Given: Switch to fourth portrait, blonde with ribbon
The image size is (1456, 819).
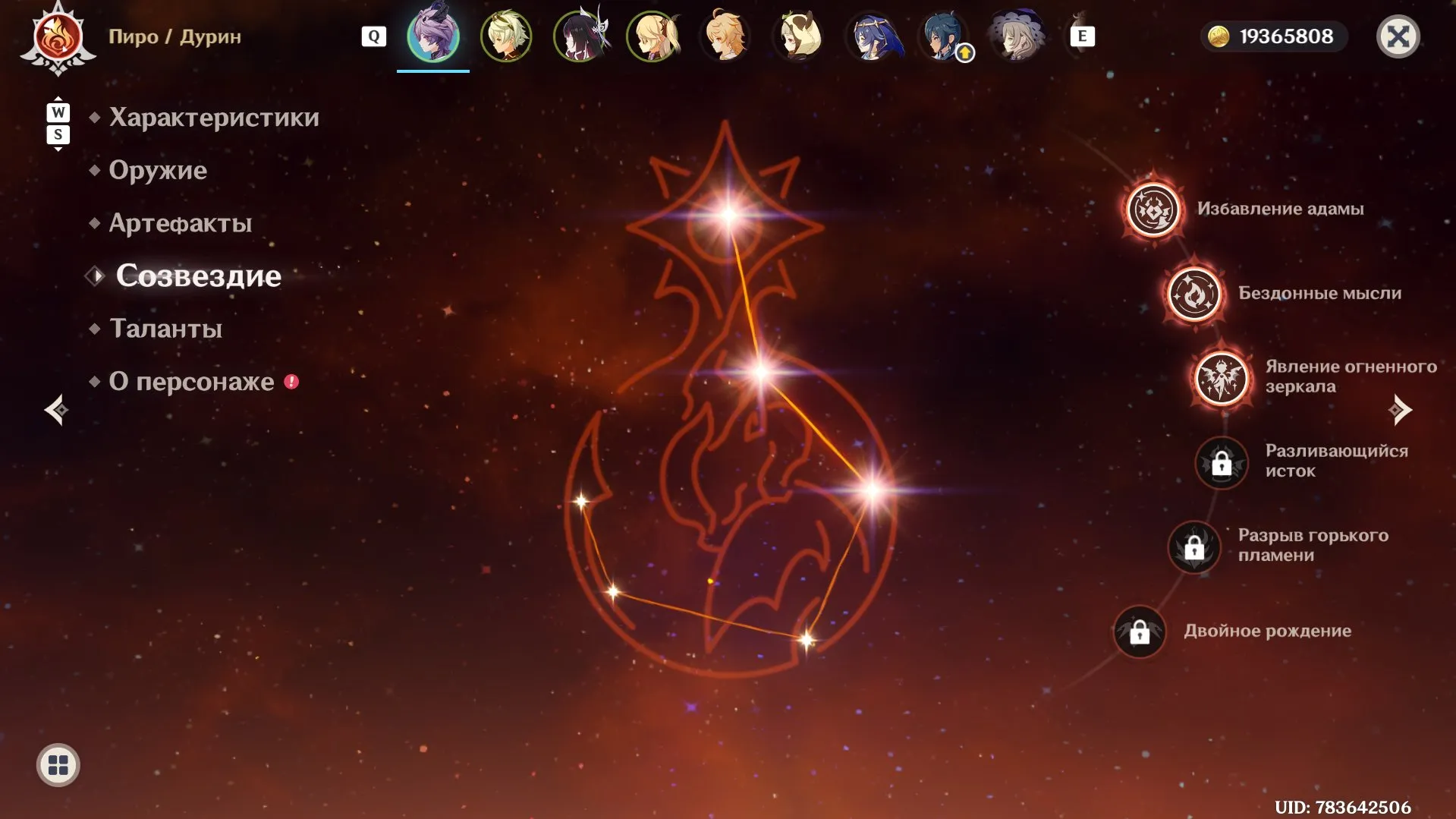Looking at the screenshot, I should tap(653, 36).
